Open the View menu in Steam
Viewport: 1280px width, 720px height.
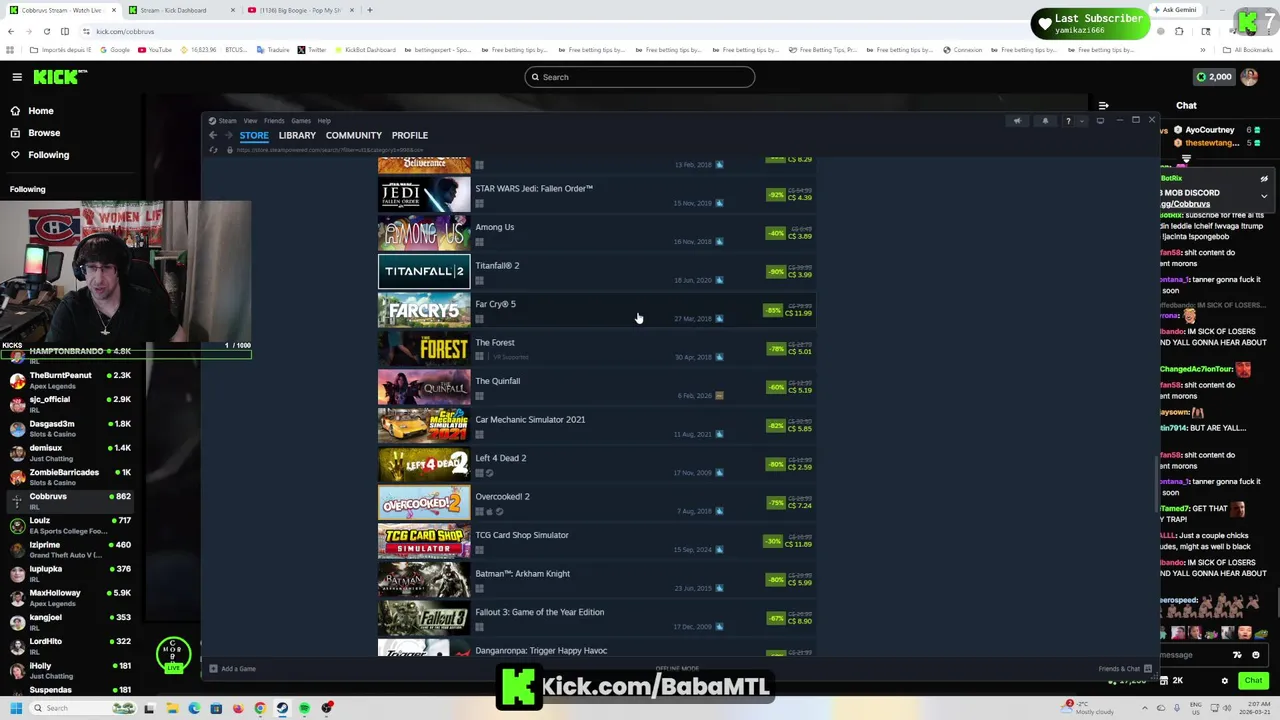coord(250,121)
